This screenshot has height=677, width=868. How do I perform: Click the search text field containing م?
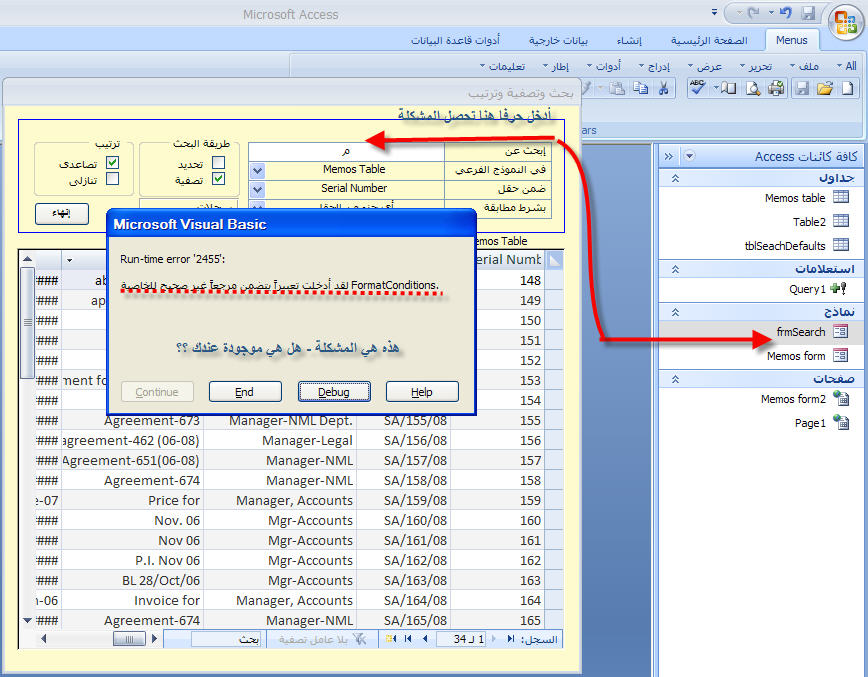pos(347,151)
